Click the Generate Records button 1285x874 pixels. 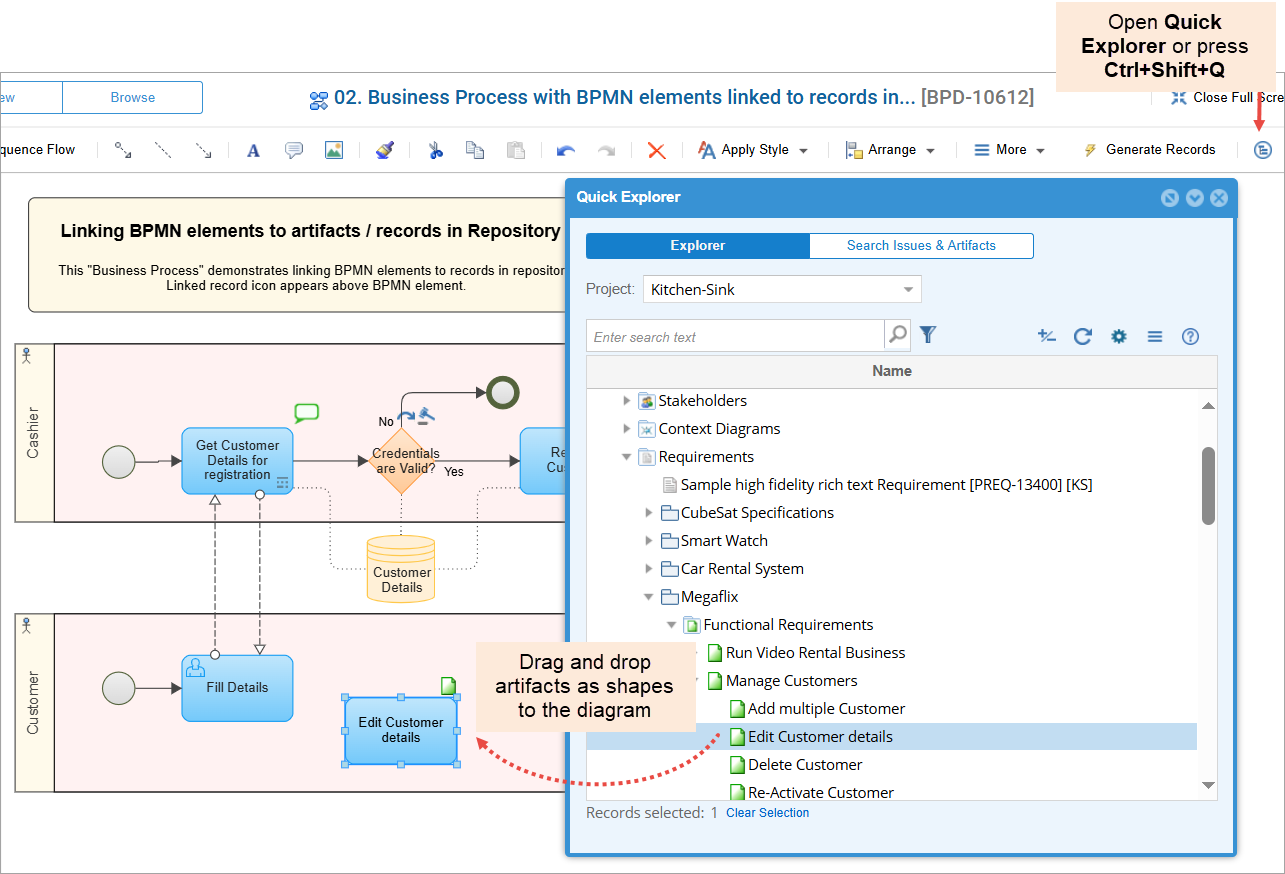coord(1149,150)
